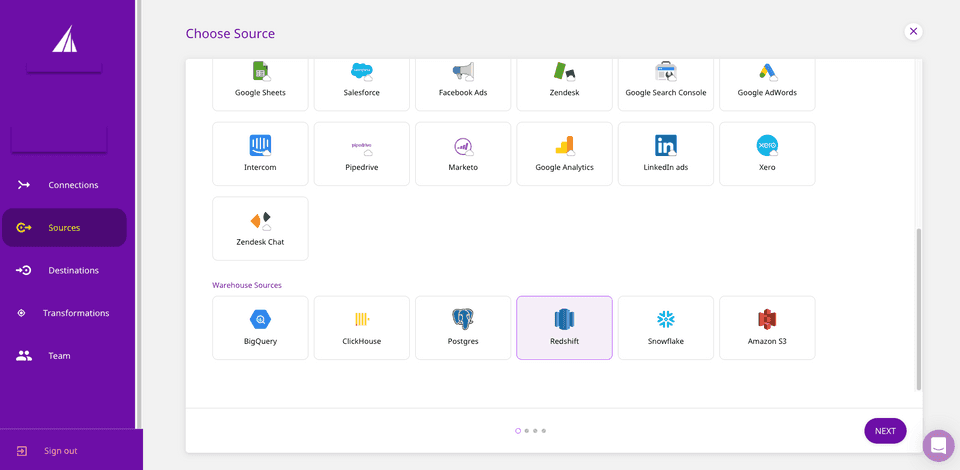Select the Marketo source tile

(462, 154)
